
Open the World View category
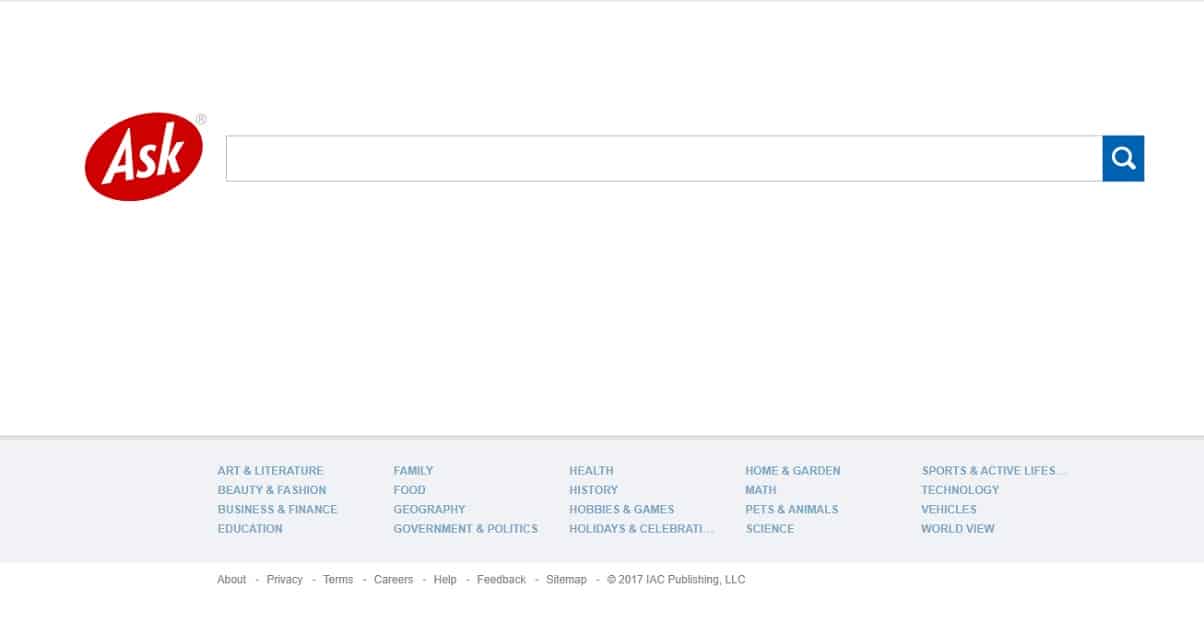click(958, 529)
